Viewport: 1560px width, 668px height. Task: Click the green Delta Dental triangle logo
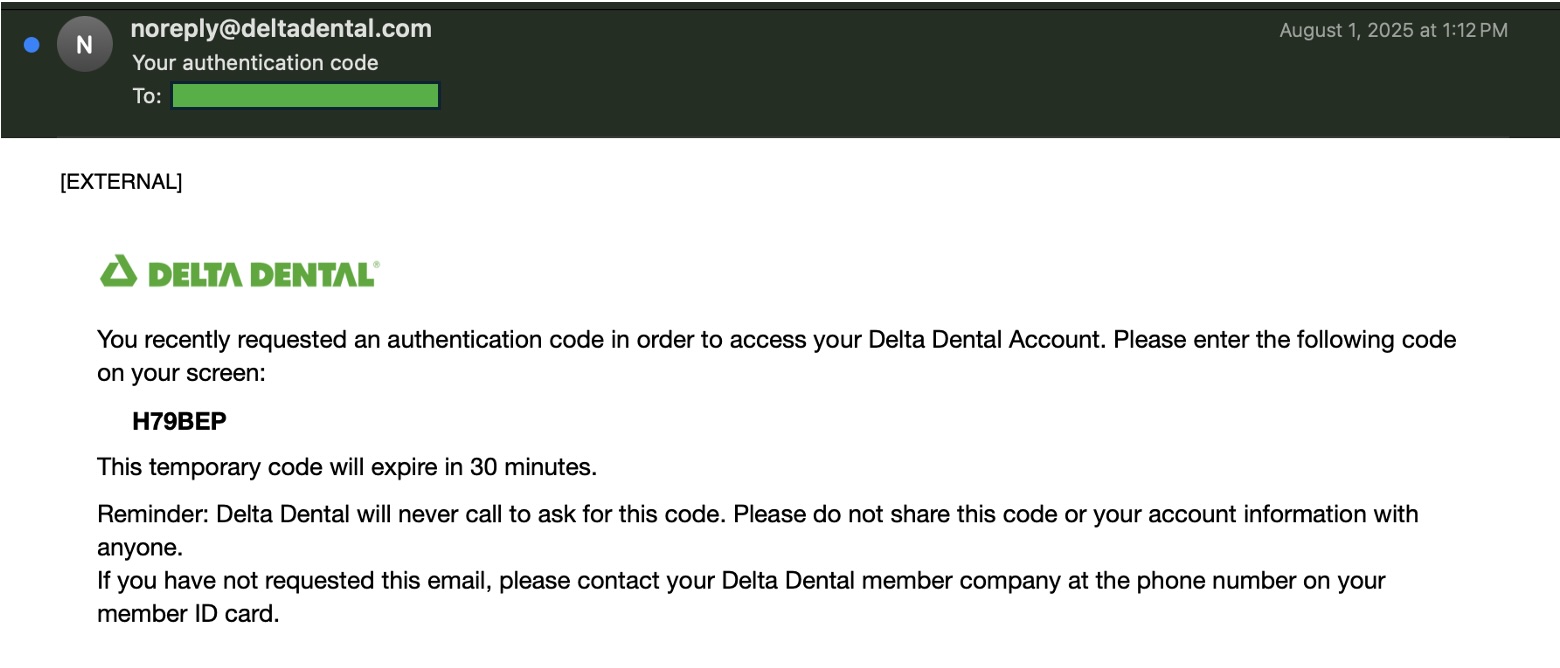tap(118, 271)
